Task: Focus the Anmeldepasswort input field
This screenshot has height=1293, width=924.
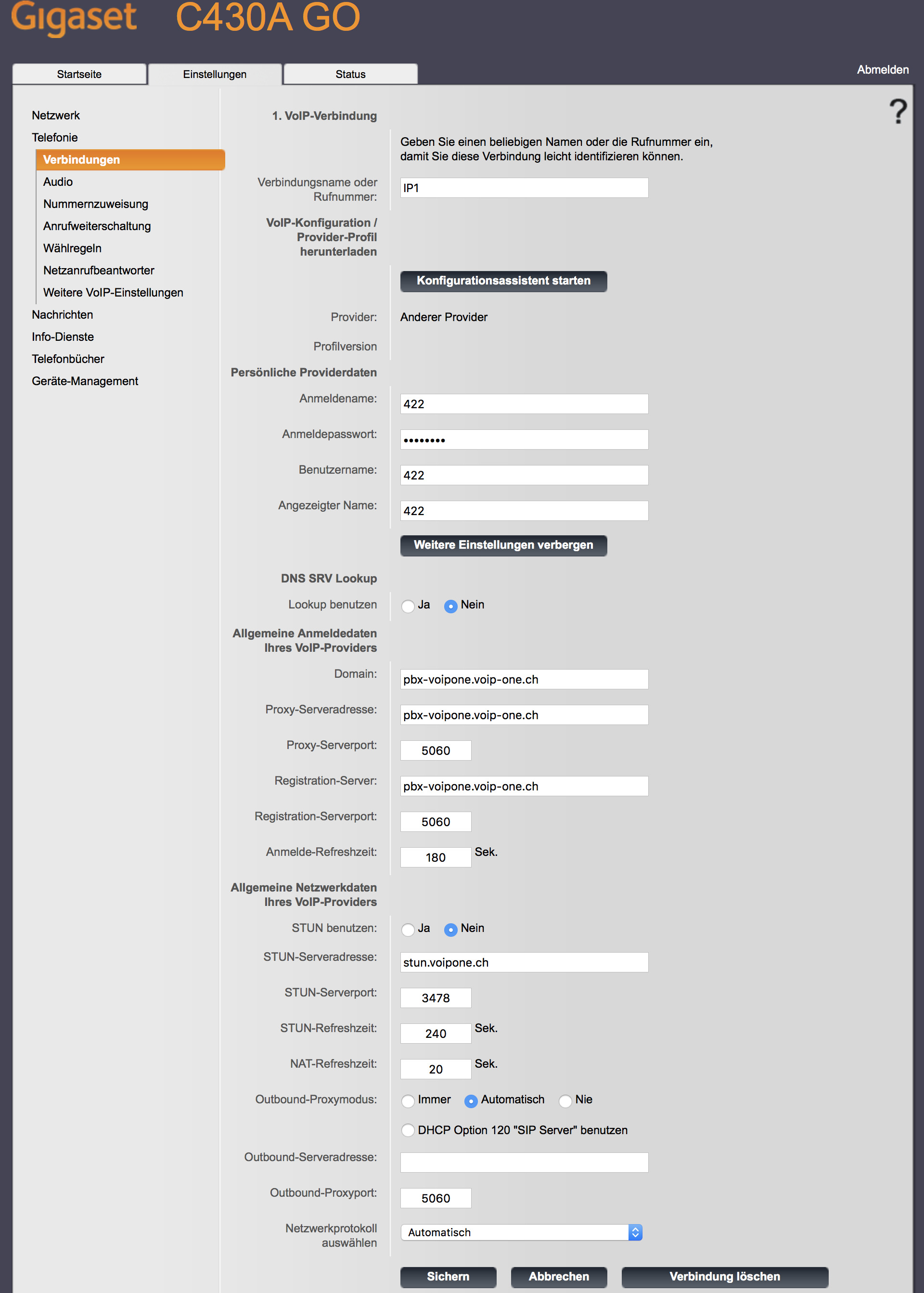Action: 524,440
